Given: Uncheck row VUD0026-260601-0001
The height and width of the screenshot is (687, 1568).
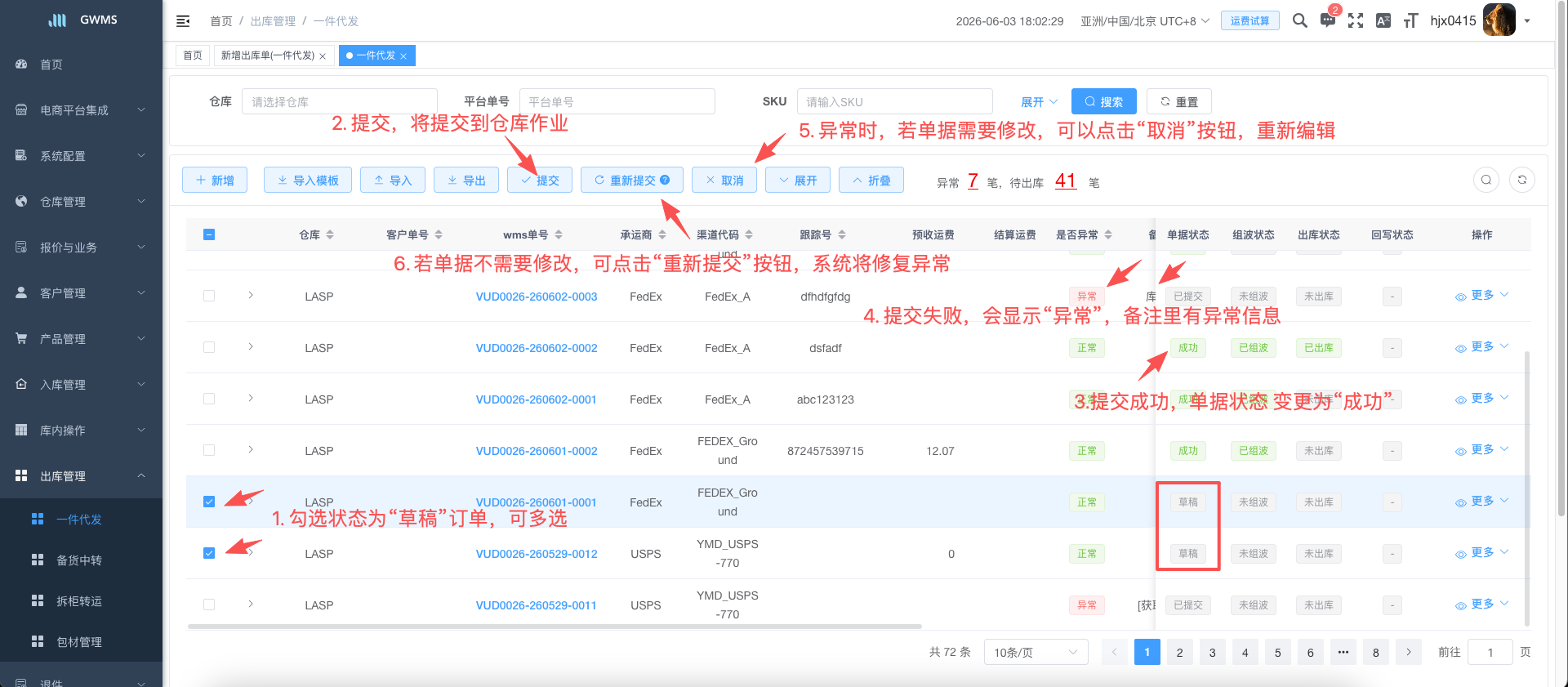Looking at the screenshot, I should pyautogui.click(x=209, y=502).
